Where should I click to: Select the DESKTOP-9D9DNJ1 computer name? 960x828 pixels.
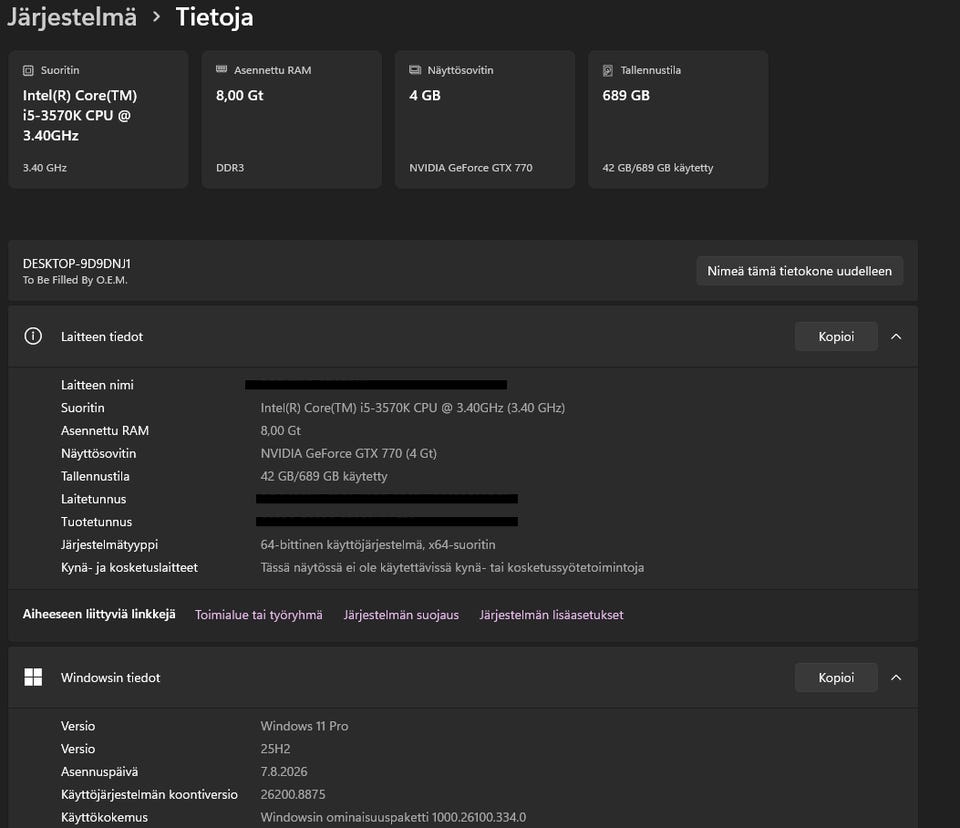pyautogui.click(x=77, y=264)
